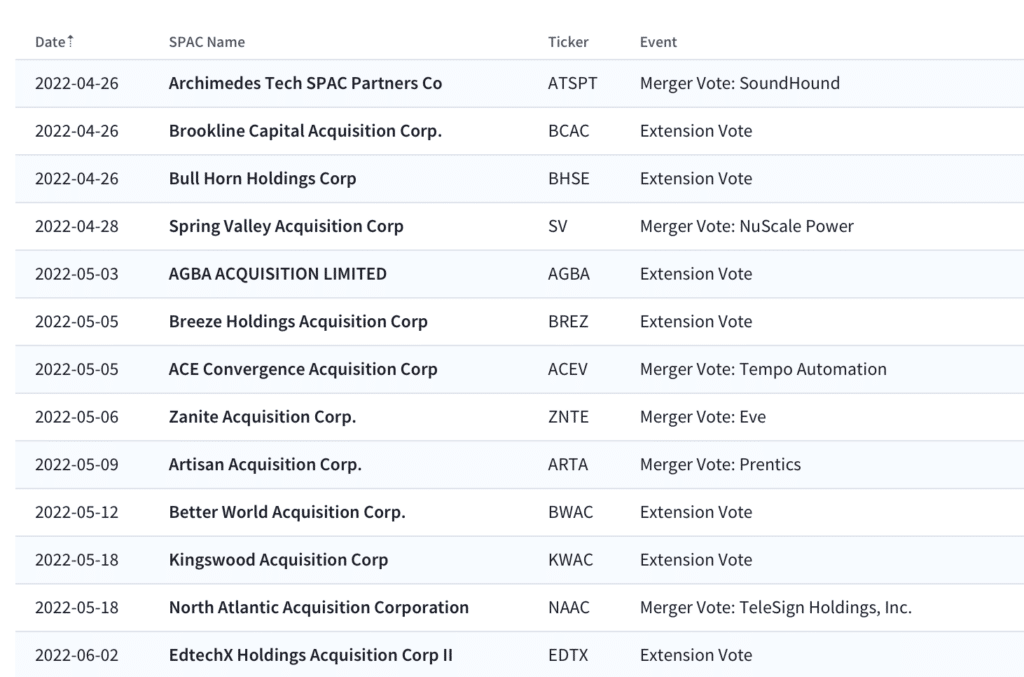Open EdtechX Holdings Acquisition Corp II
This screenshot has width=1024, height=677.
(x=310, y=655)
